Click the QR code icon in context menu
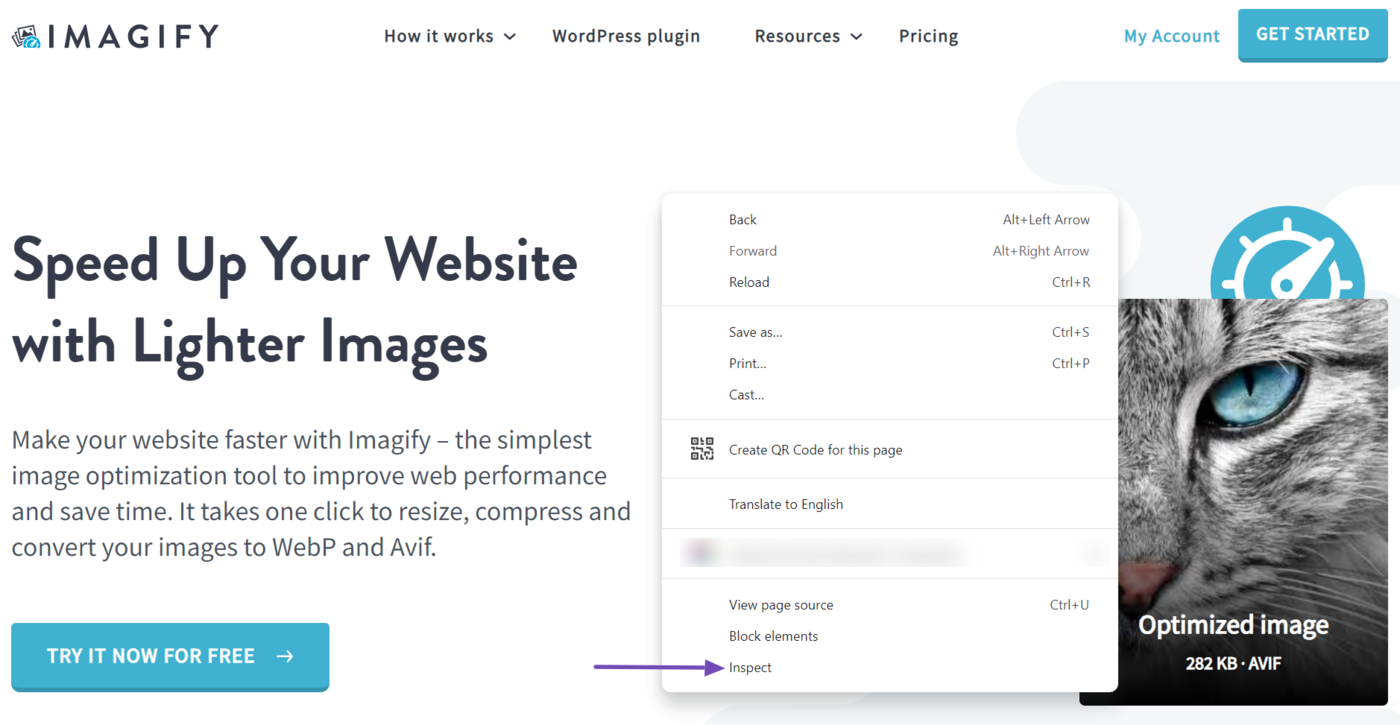Image resolution: width=1400 pixels, height=725 pixels. coord(702,449)
